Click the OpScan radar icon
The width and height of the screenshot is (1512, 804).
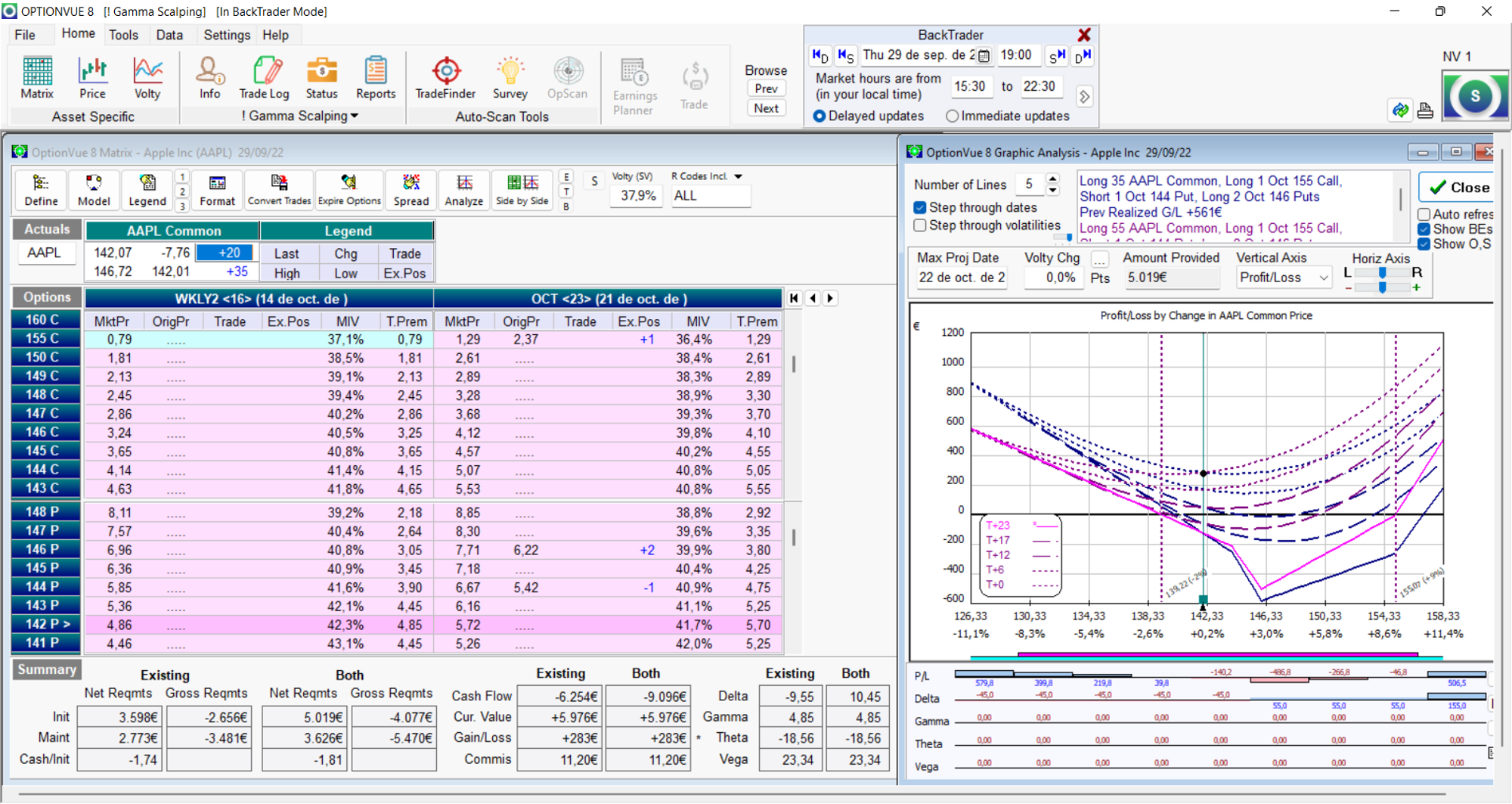coord(568,78)
